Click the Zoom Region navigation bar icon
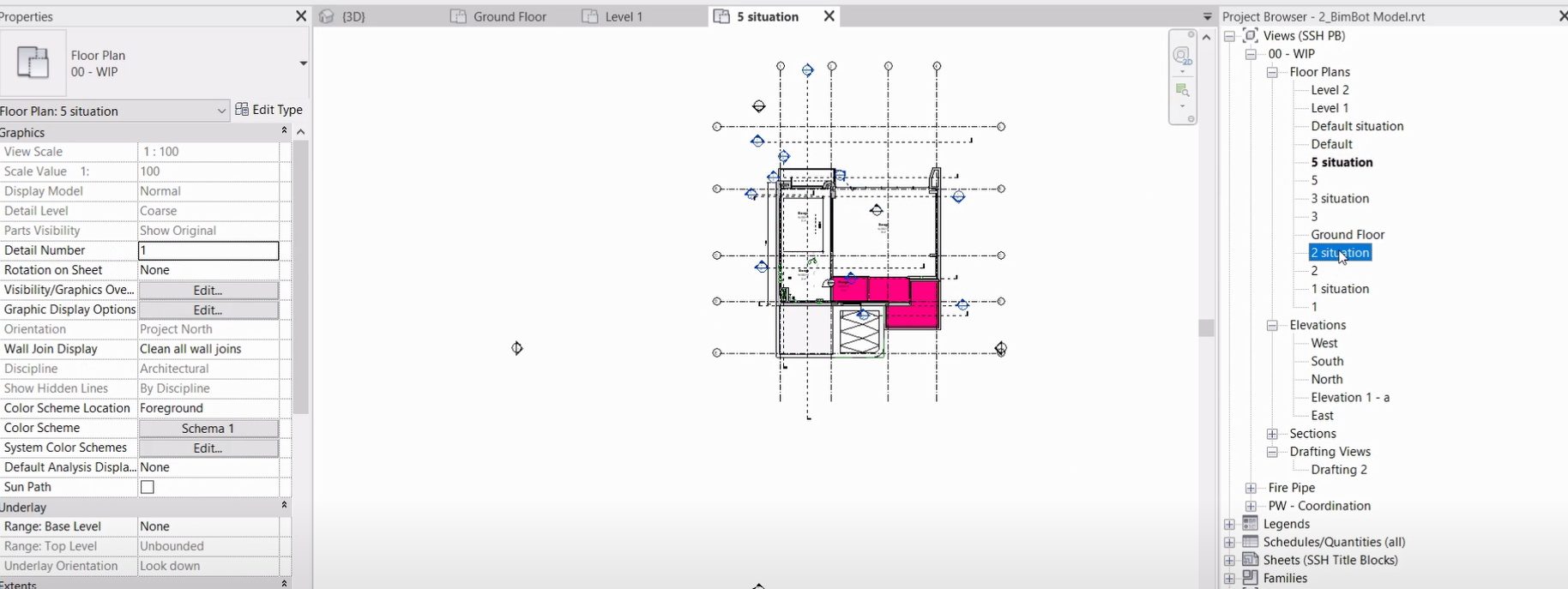Viewport: 1568px width, 589px height. (x=1182, y=90)
